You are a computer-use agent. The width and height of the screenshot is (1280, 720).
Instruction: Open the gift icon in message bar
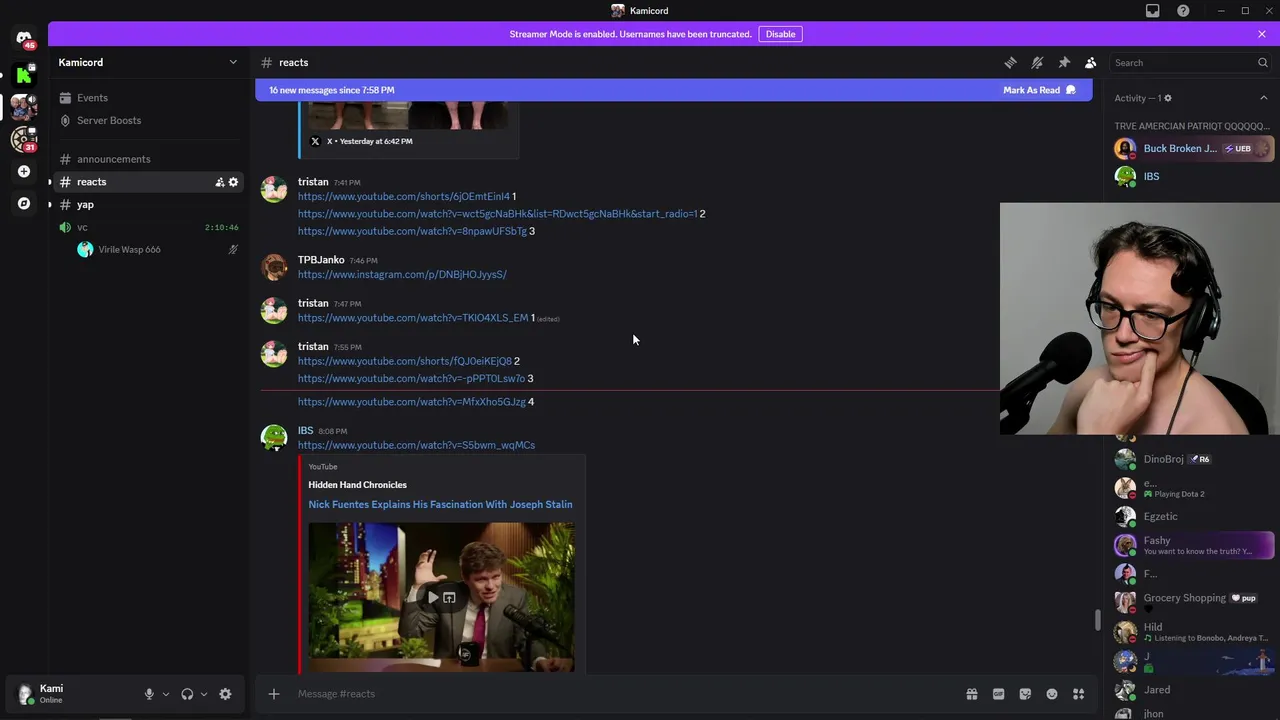pyautogui.click(x=971, y=694)
